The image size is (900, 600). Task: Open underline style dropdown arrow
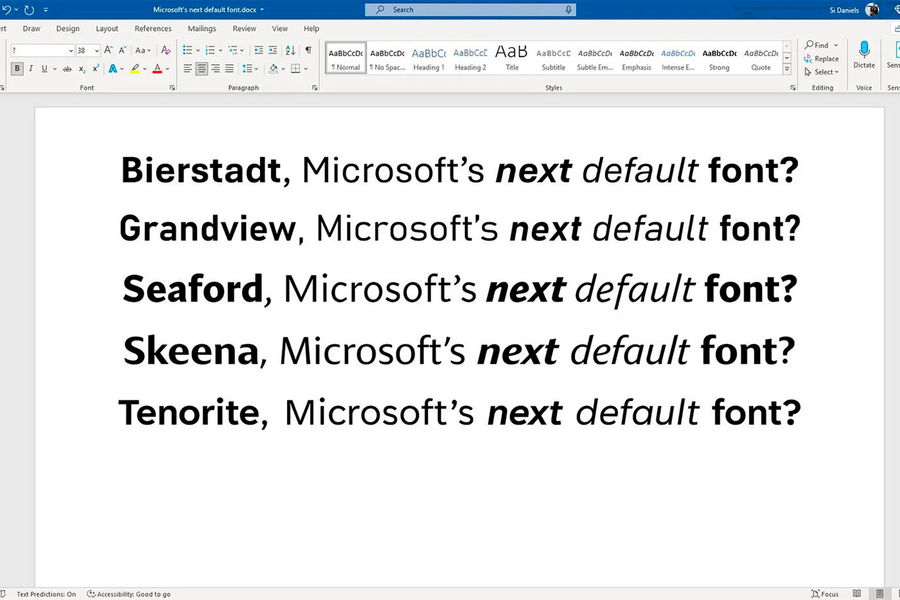[x=55, y=69]
